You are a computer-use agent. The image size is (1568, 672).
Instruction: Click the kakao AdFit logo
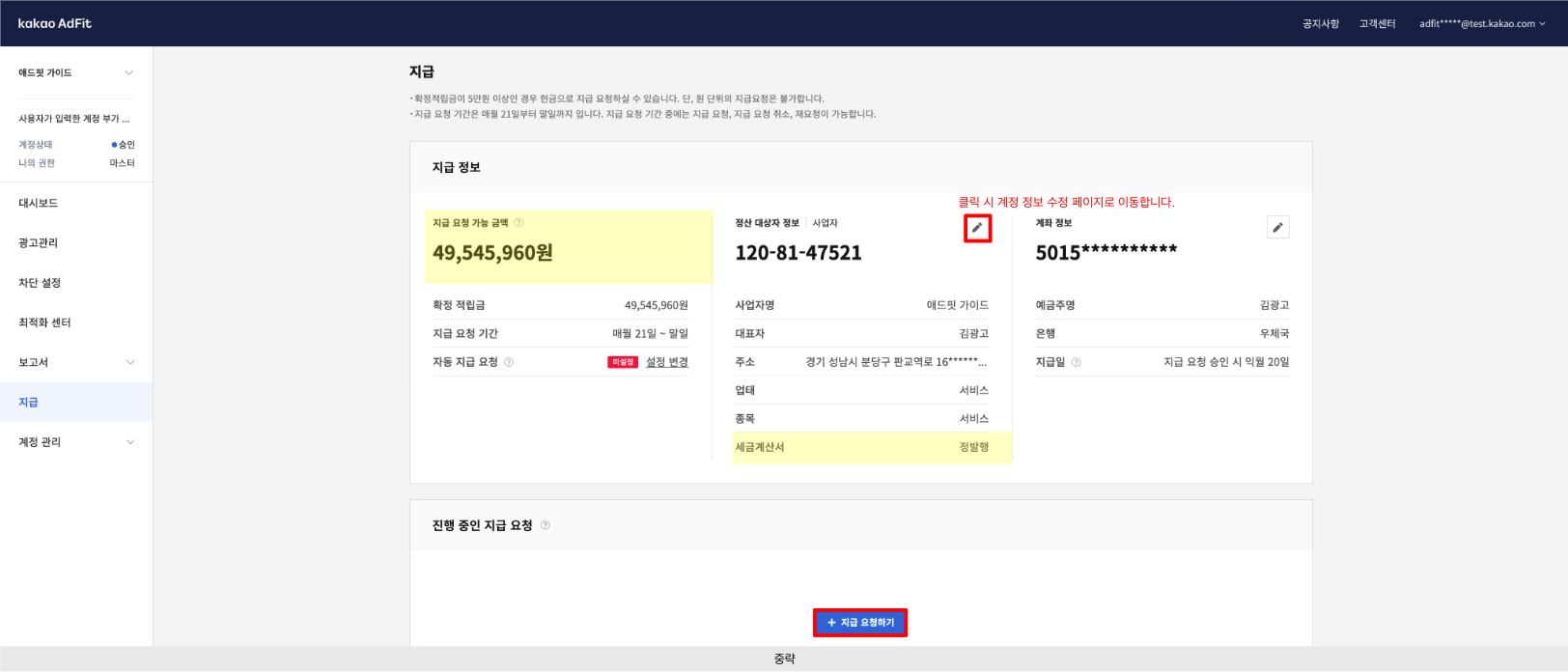55,23
